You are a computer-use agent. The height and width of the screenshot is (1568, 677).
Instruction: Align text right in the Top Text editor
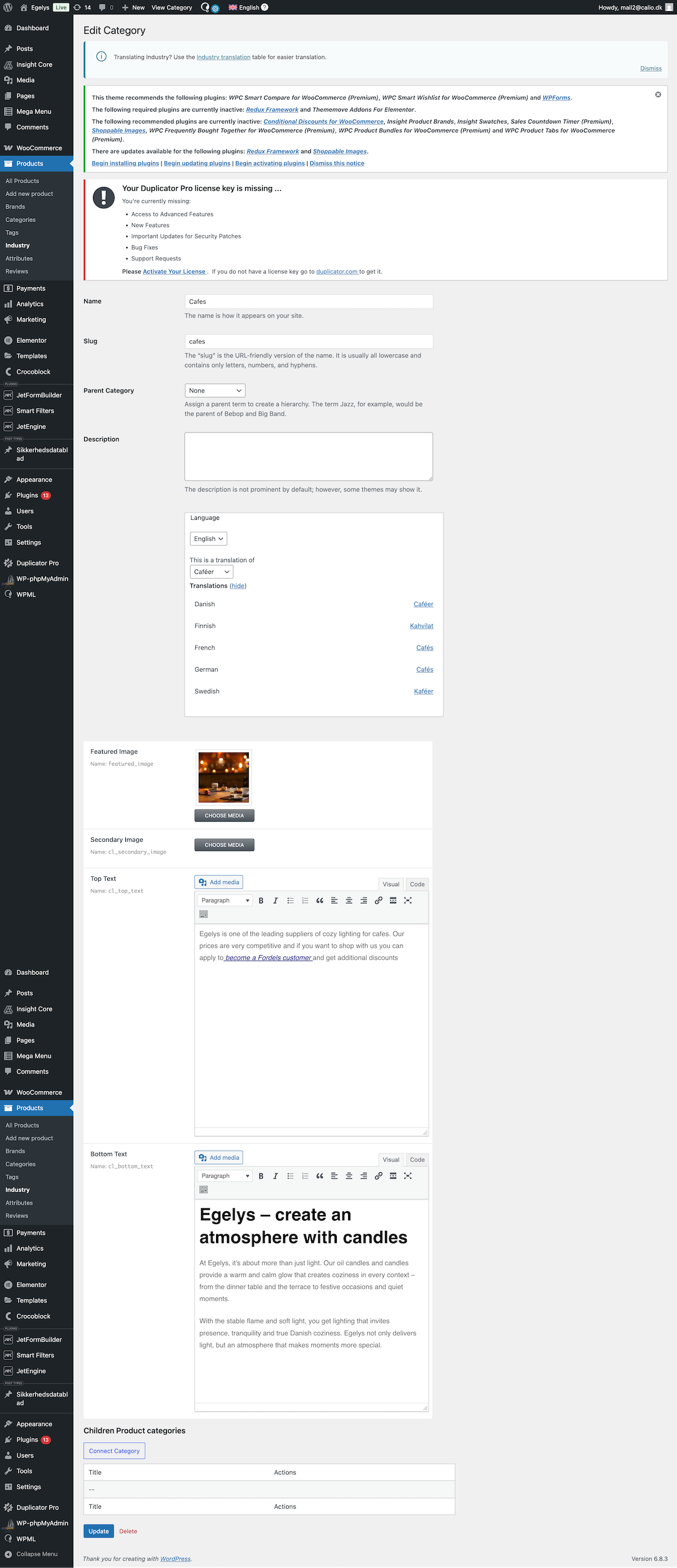pyautogui.click(x=363, y=900)
